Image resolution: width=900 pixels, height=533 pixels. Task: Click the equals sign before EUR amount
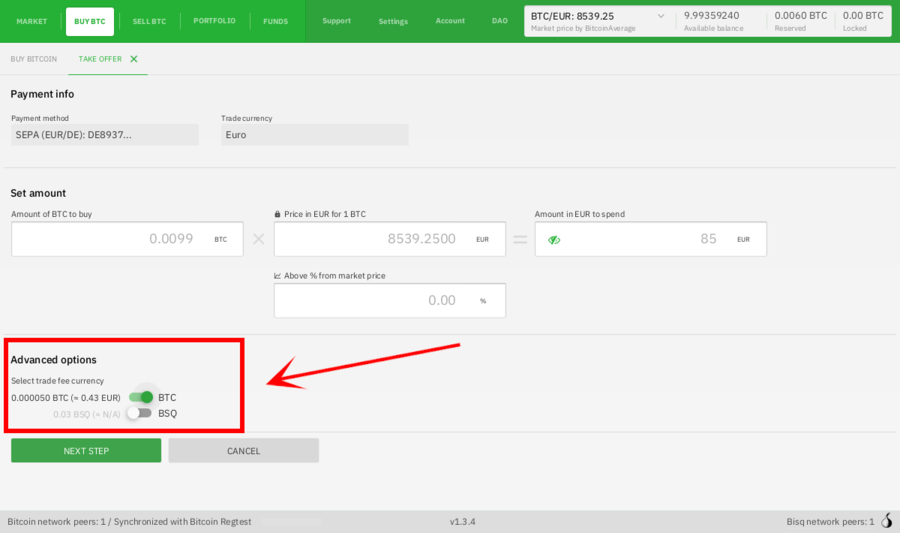coord(520,239)
